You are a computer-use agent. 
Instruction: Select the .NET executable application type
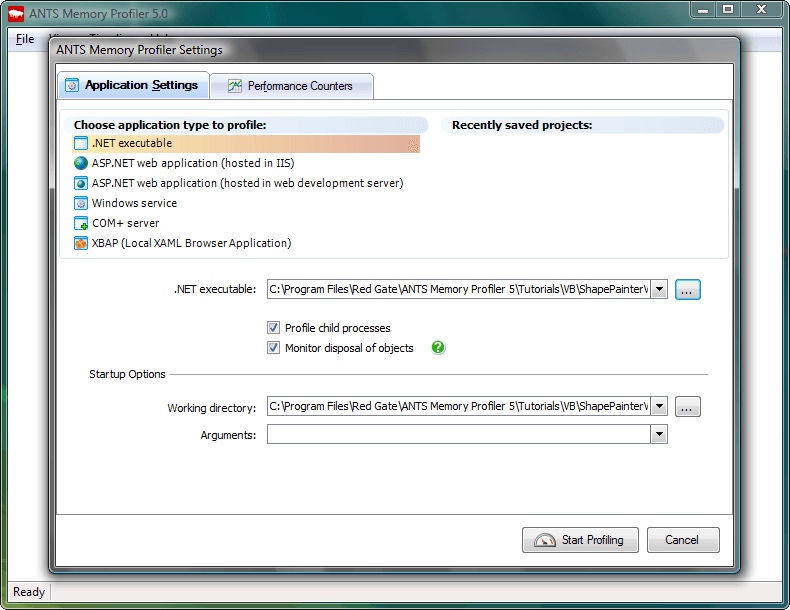[x=246, y=144]
